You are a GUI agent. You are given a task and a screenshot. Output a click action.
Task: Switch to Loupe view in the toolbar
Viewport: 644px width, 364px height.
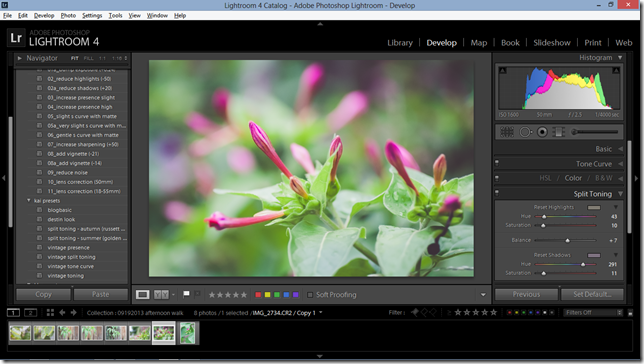coord(143,294)
